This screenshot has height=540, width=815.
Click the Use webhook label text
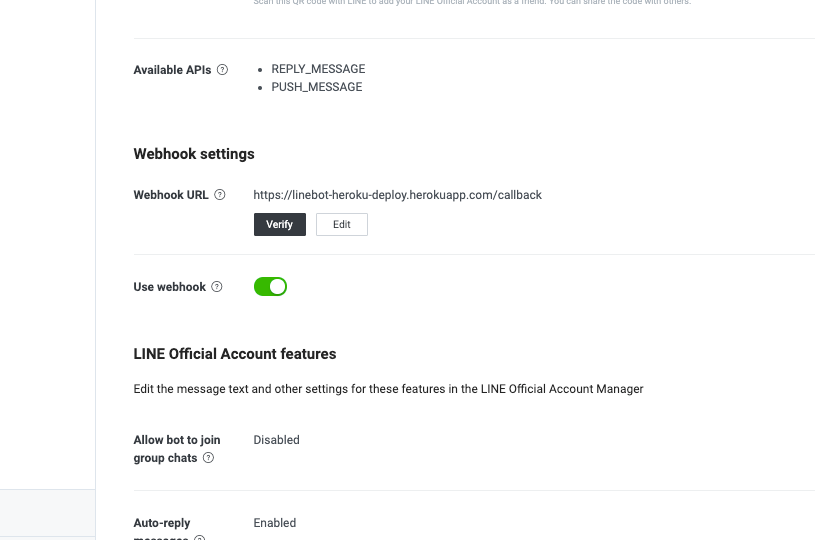(170, 287)
